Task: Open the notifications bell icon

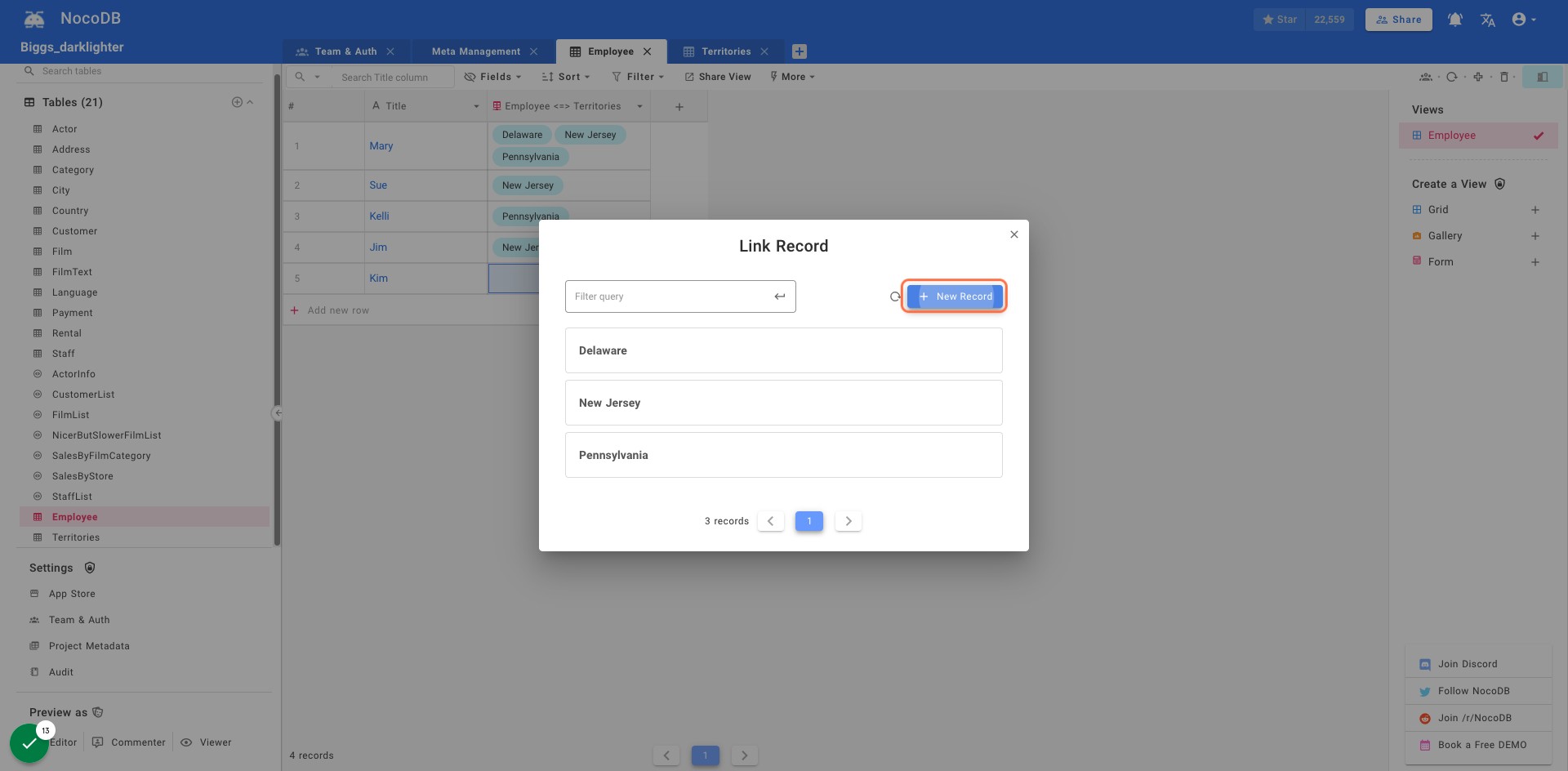Action: coord(1455,20)
